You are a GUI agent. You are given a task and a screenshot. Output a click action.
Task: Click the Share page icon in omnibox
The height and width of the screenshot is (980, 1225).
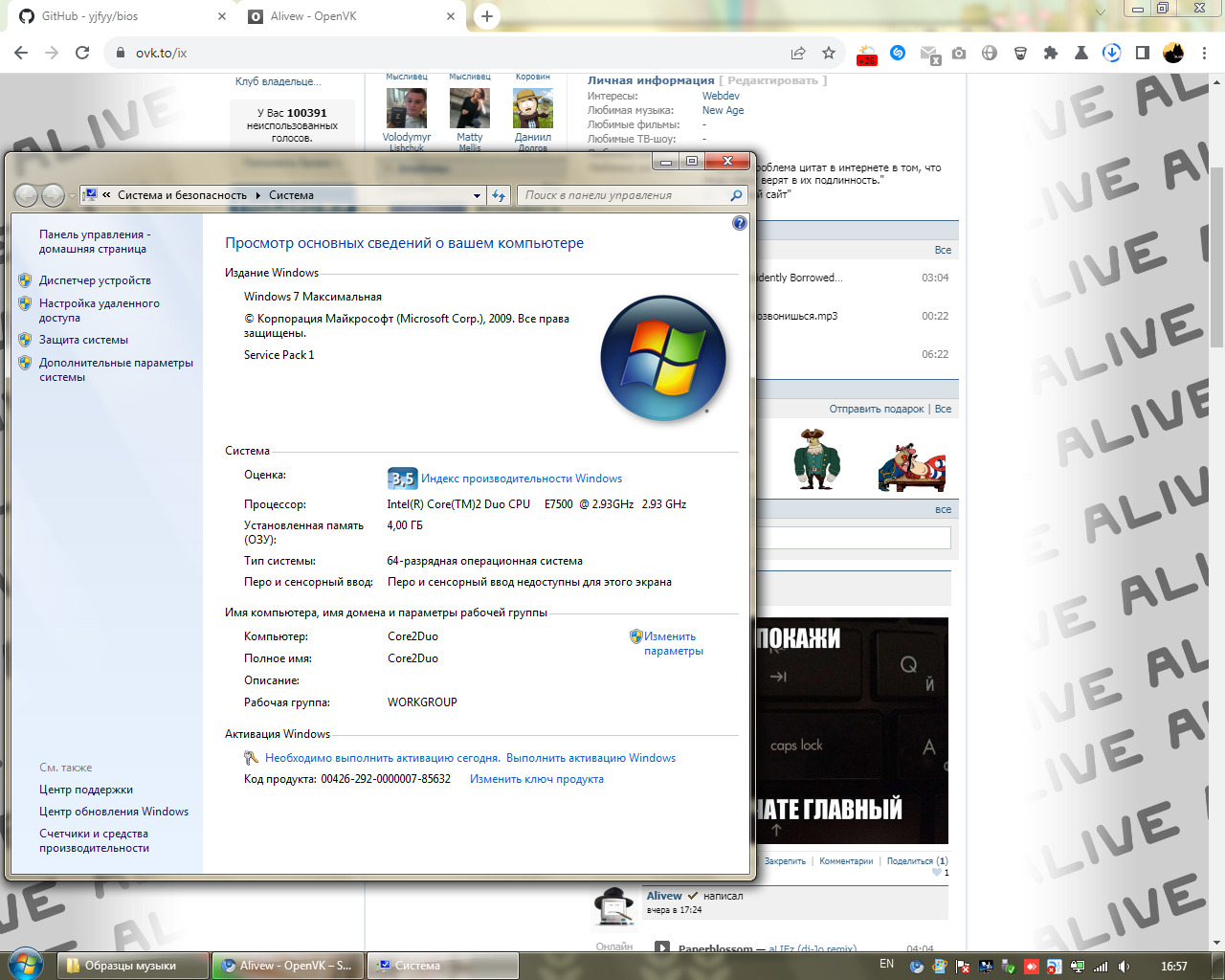(x=798, y=53)
